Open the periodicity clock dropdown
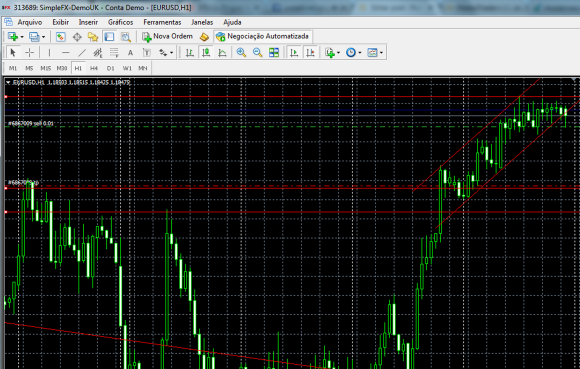 point(360,53)
